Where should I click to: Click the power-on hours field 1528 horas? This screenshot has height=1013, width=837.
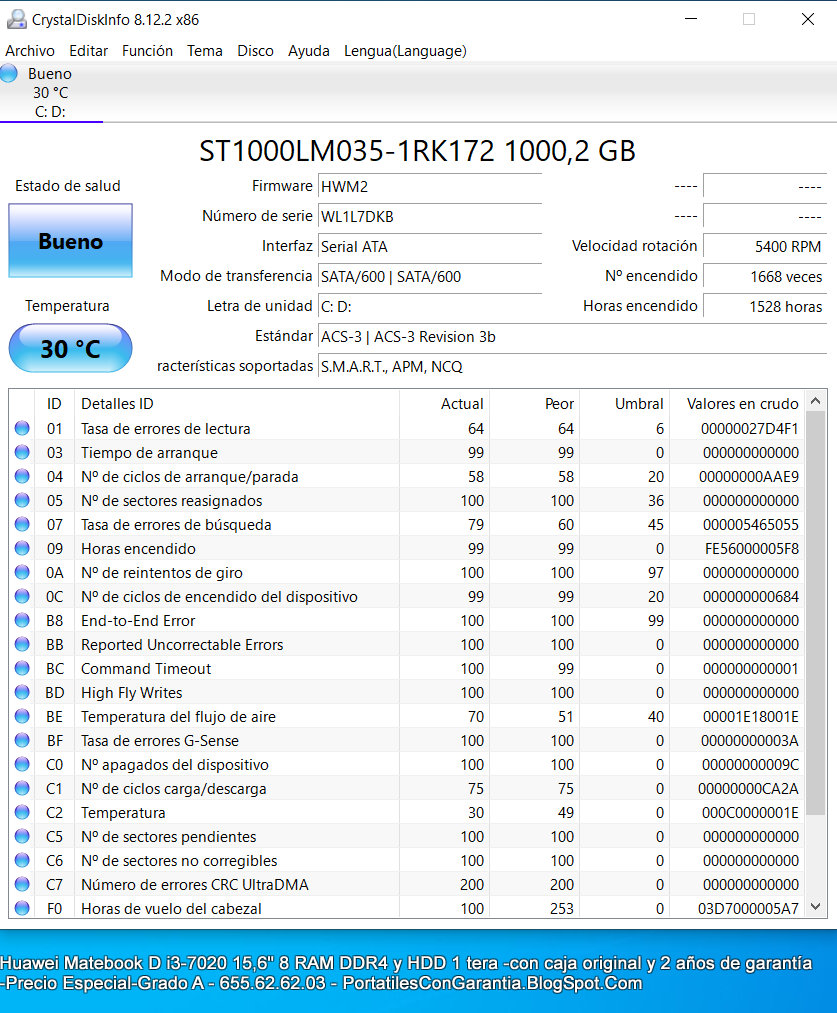765,307
